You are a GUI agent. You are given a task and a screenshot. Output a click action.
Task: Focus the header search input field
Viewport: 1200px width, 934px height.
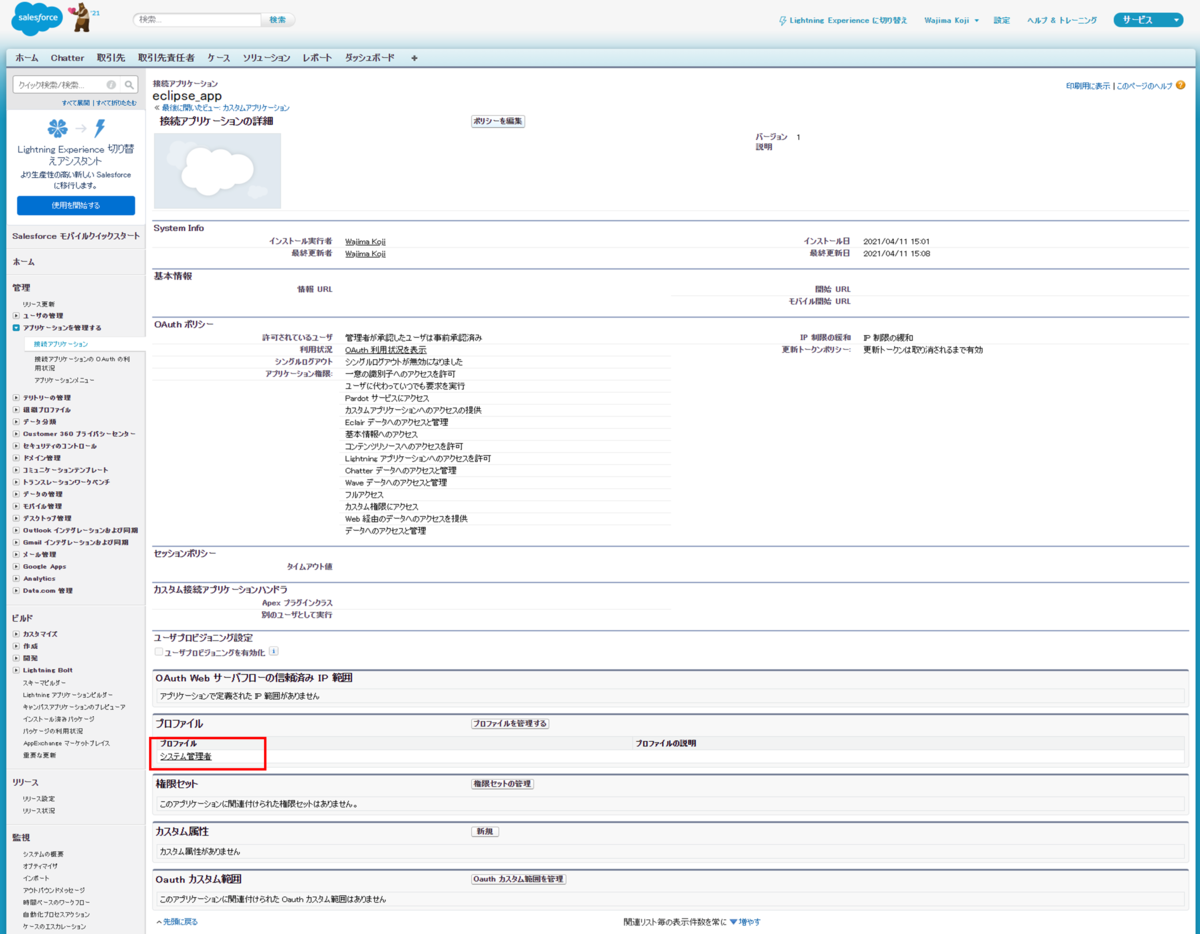196,20
